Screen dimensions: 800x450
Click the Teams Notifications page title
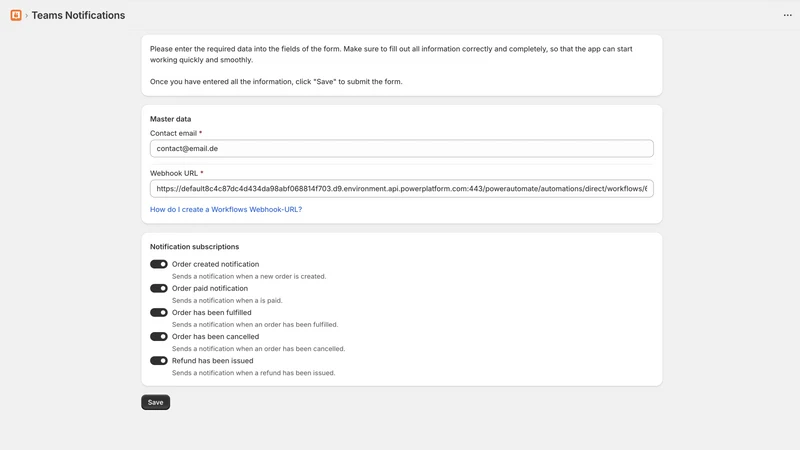(x=78, y=15)
